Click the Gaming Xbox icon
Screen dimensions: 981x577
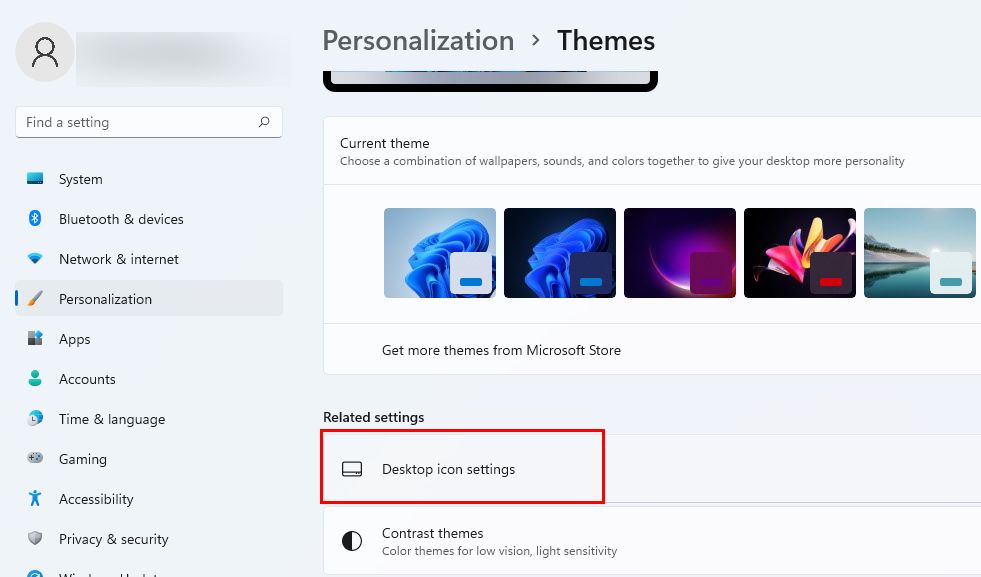pos(33,459)
